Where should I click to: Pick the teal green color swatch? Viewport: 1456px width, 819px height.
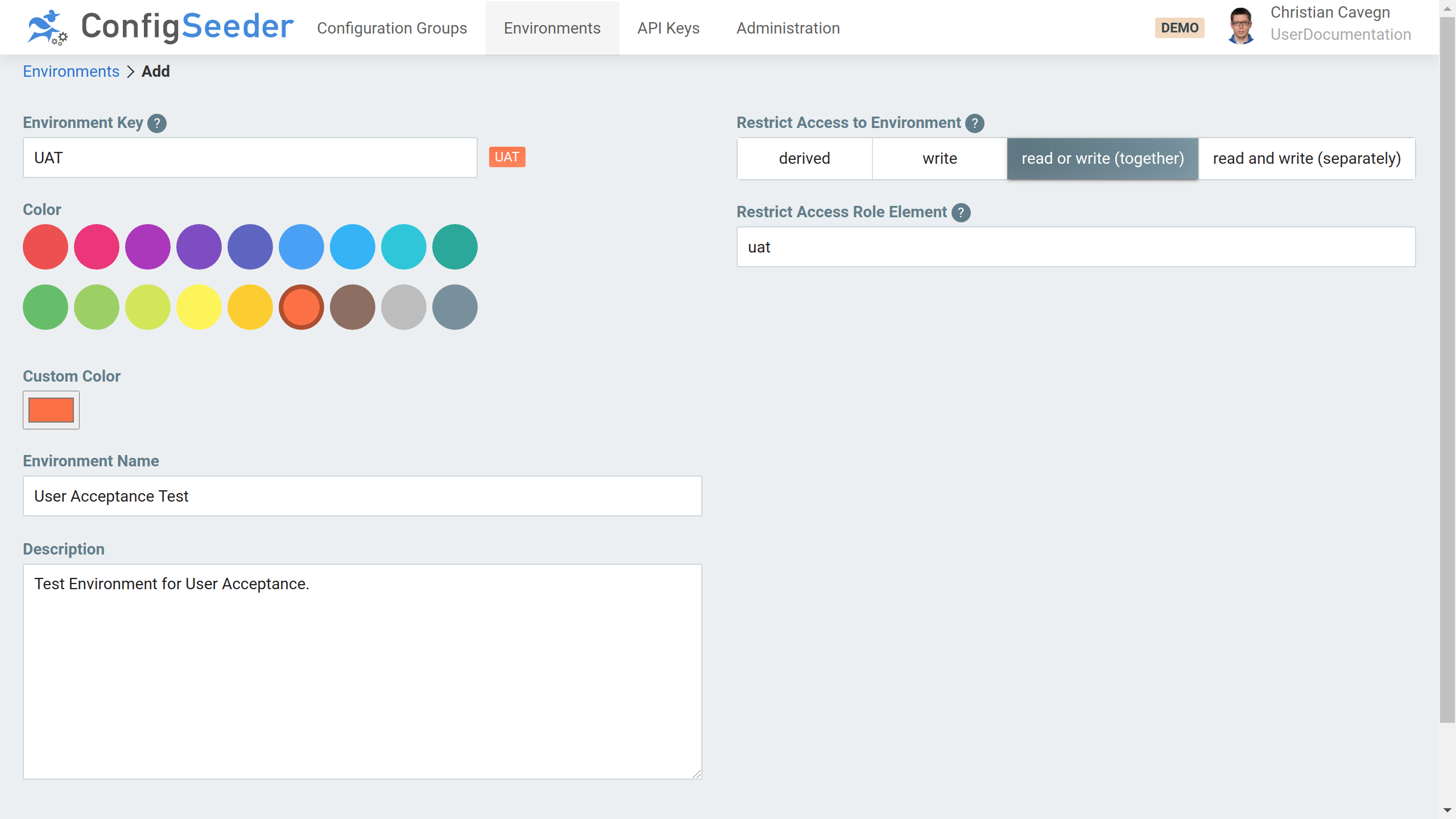tap(454, 247)
